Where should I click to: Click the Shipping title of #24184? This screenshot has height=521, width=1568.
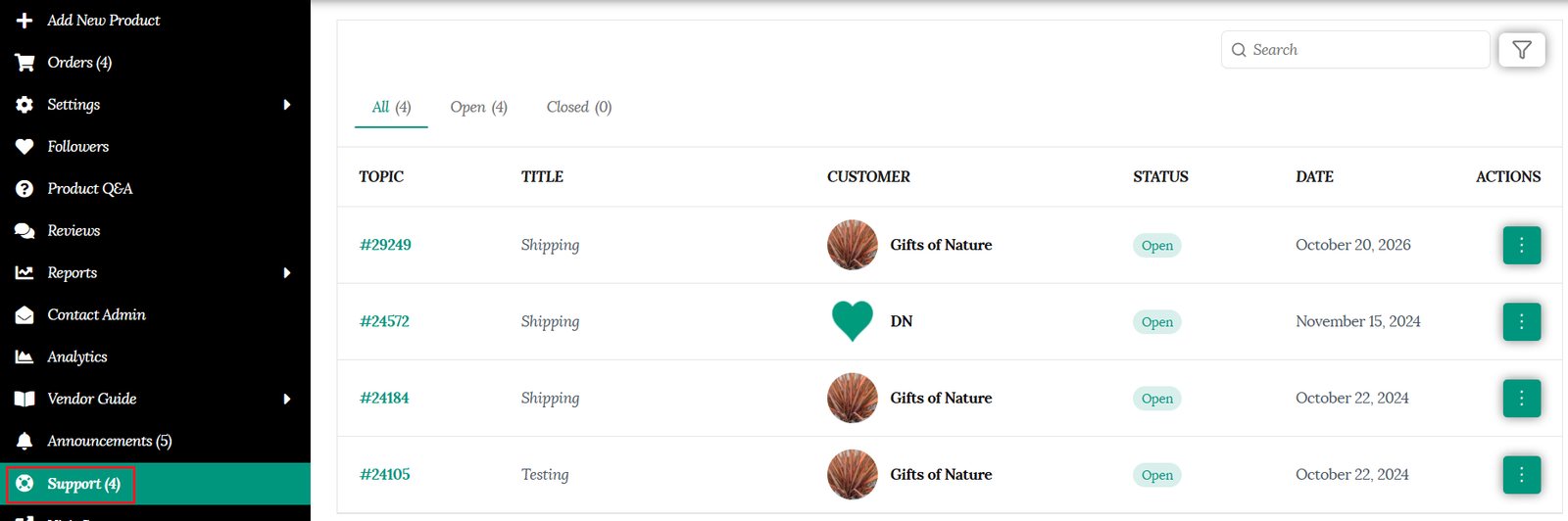[x=550, y=398]
